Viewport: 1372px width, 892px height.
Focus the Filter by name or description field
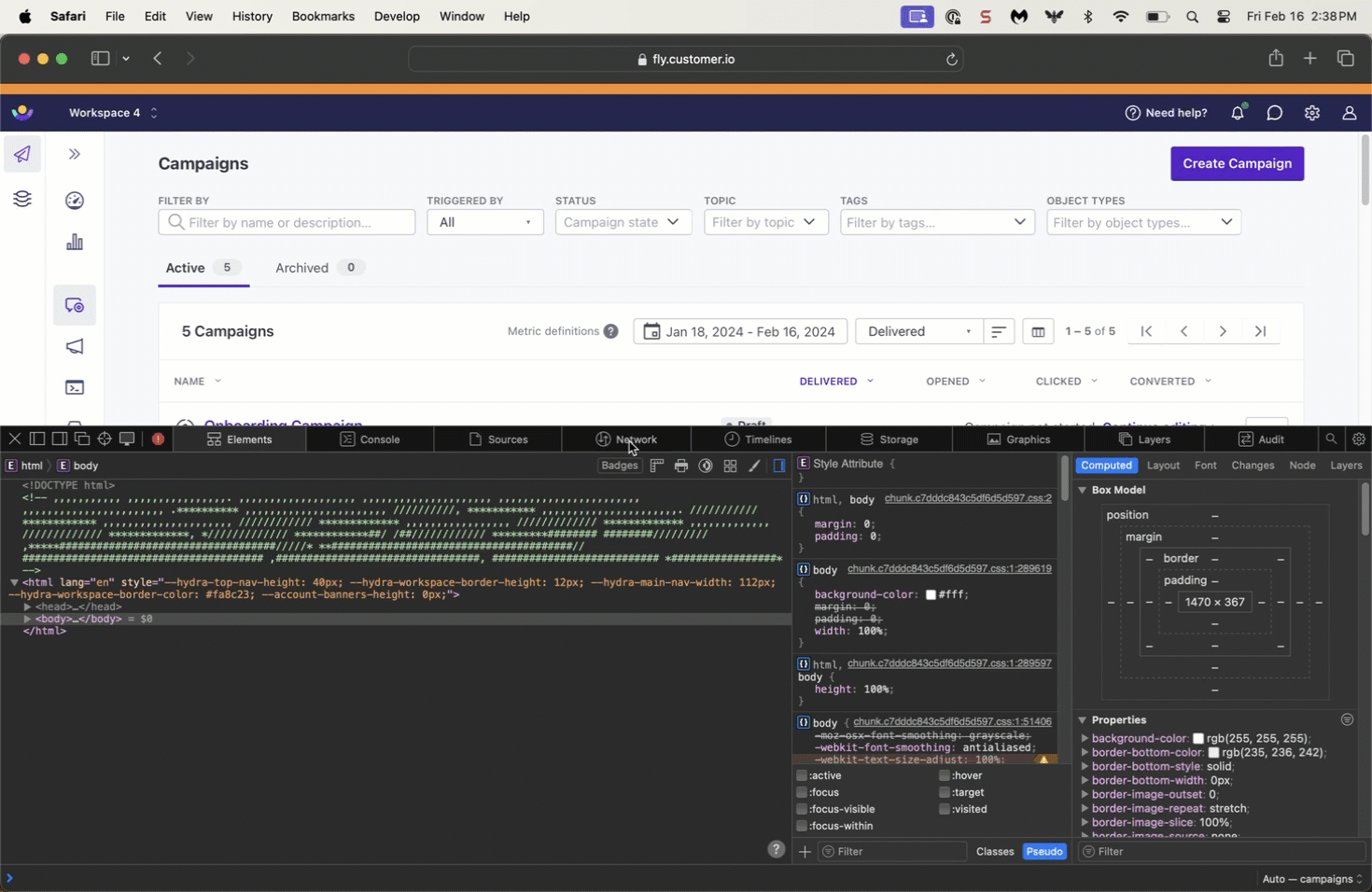coord(287,222)
